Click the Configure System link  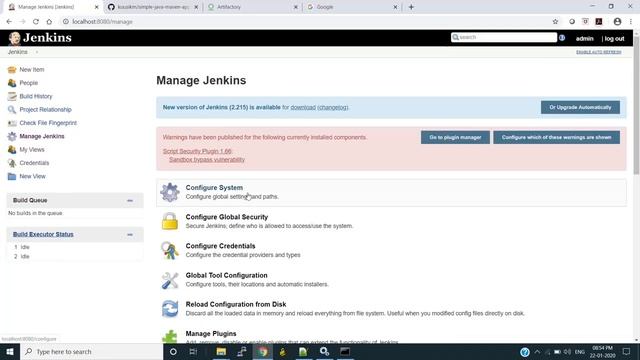click(214, 188)
